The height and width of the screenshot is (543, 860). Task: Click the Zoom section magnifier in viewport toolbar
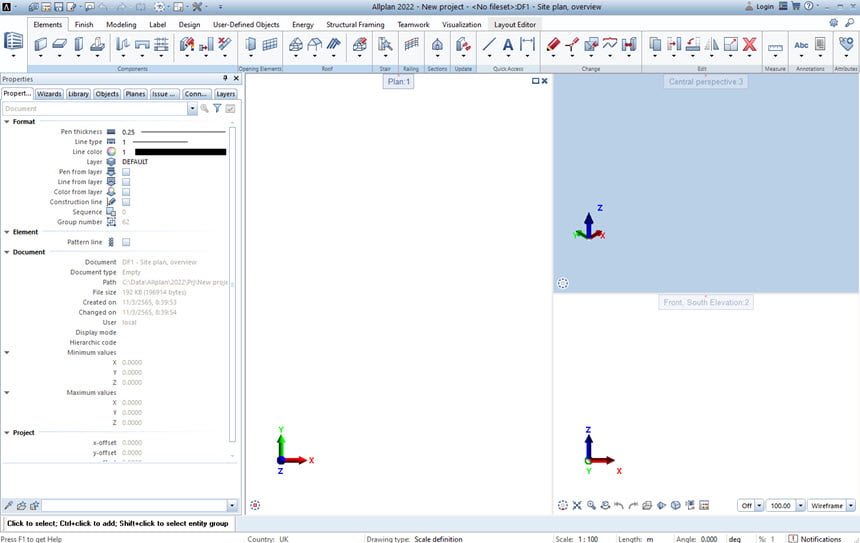(591, 505)
